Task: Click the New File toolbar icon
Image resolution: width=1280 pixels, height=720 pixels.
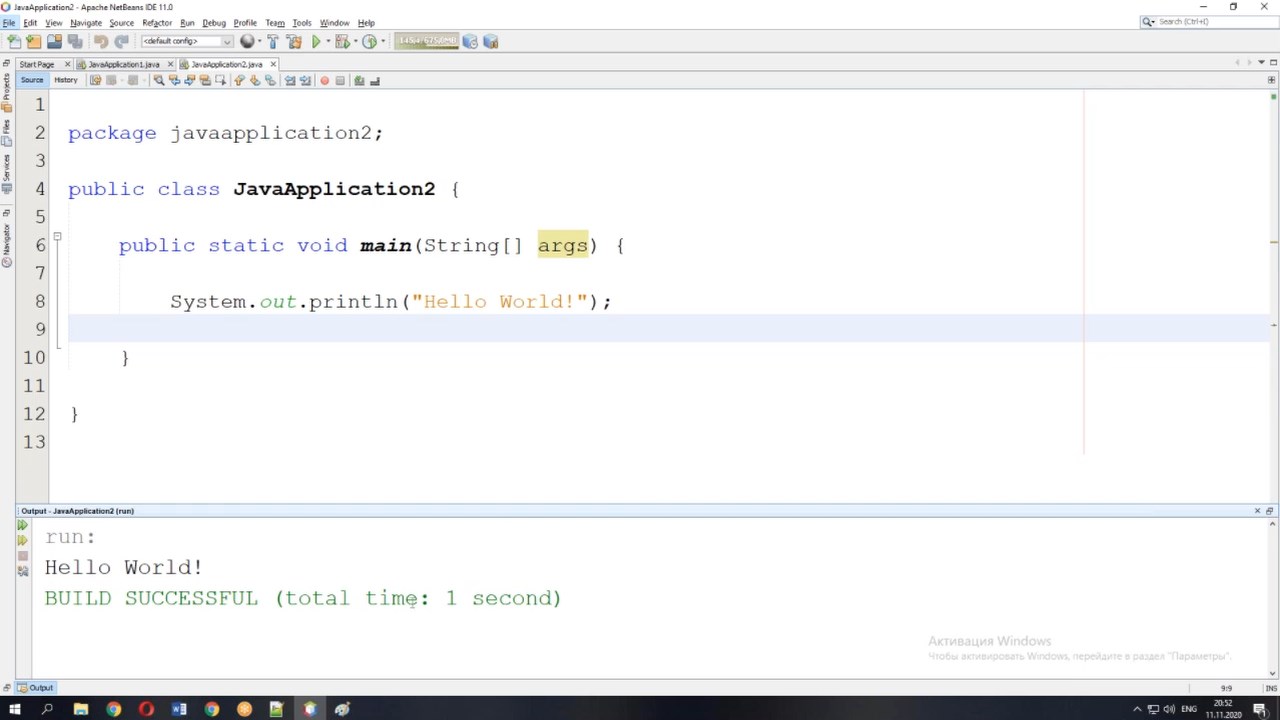Action: pyautogui.click(x=14, y=41)
